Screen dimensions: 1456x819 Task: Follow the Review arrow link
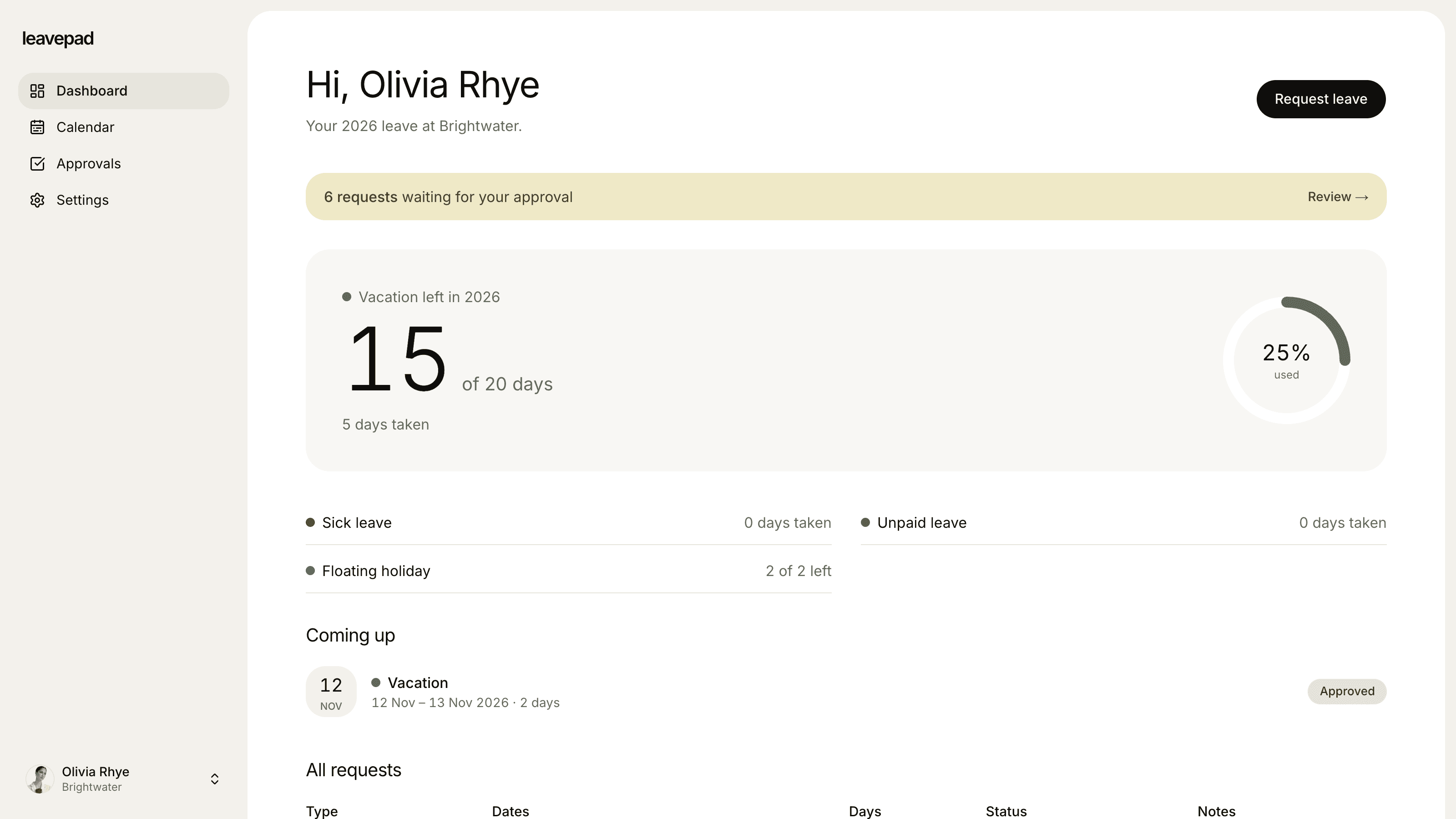pos(1338,197)
